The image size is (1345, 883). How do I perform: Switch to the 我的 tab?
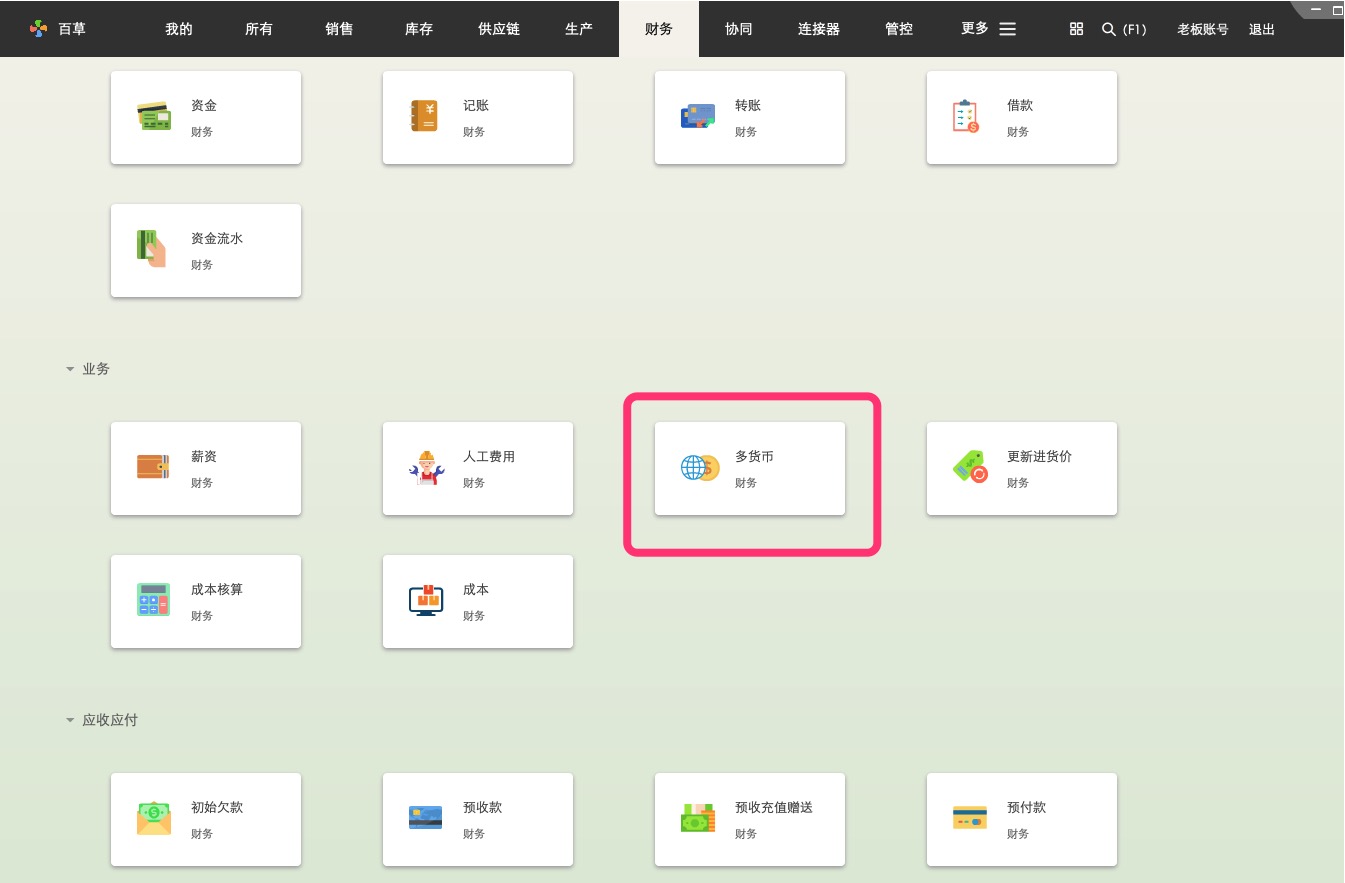coord(179,29)
